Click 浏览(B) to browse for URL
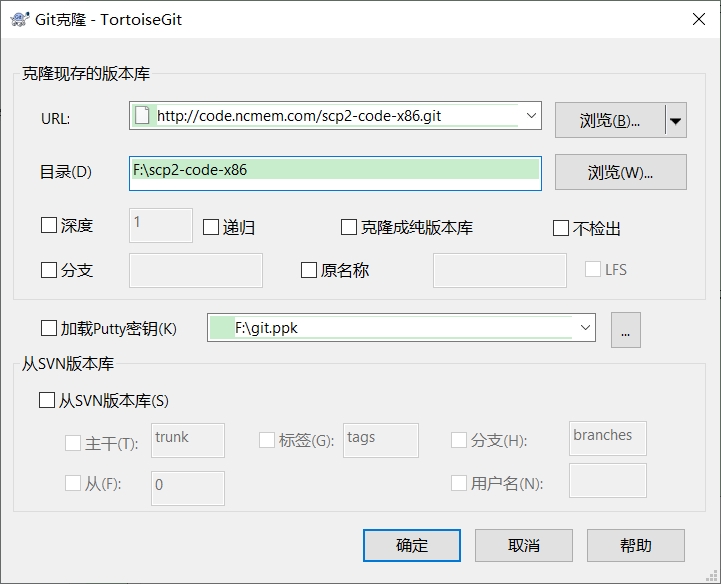This screenshot has height=584, width=721. click(609, 121)
